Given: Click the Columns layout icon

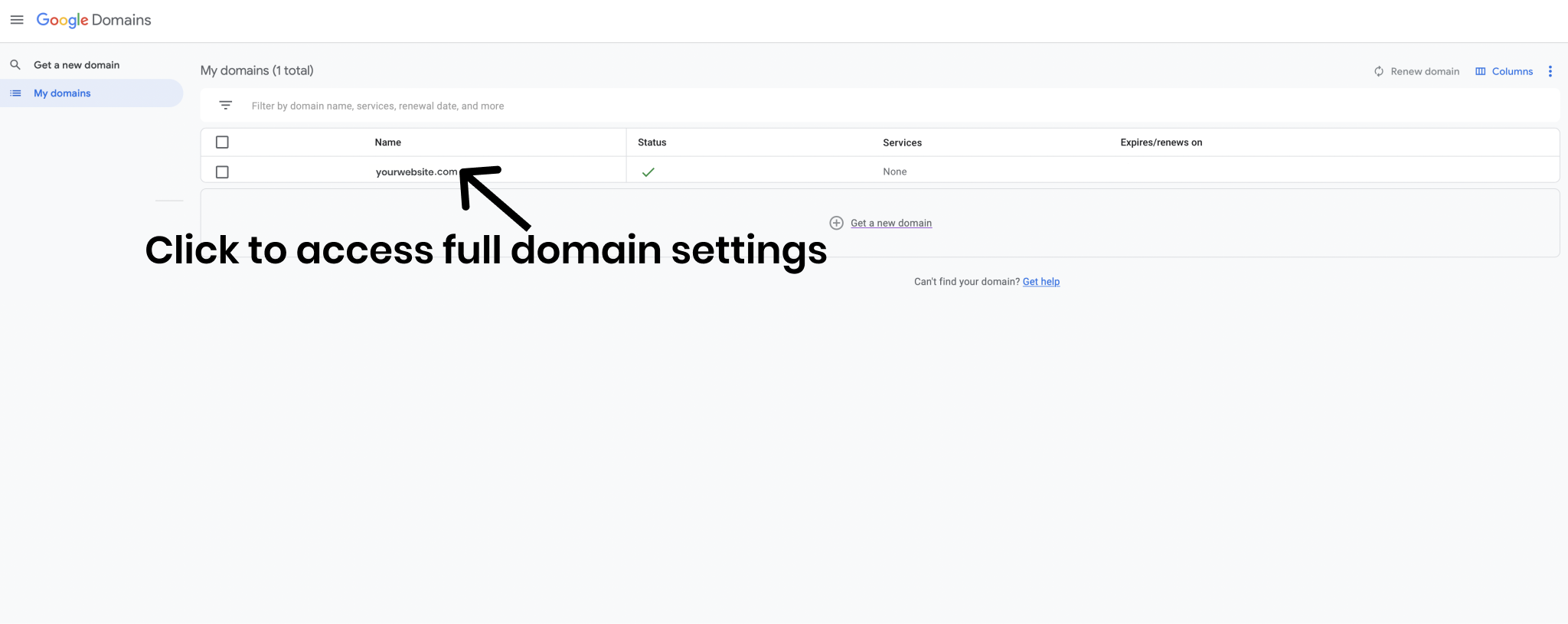Looking at the screenshot, I should point(1481,71).
